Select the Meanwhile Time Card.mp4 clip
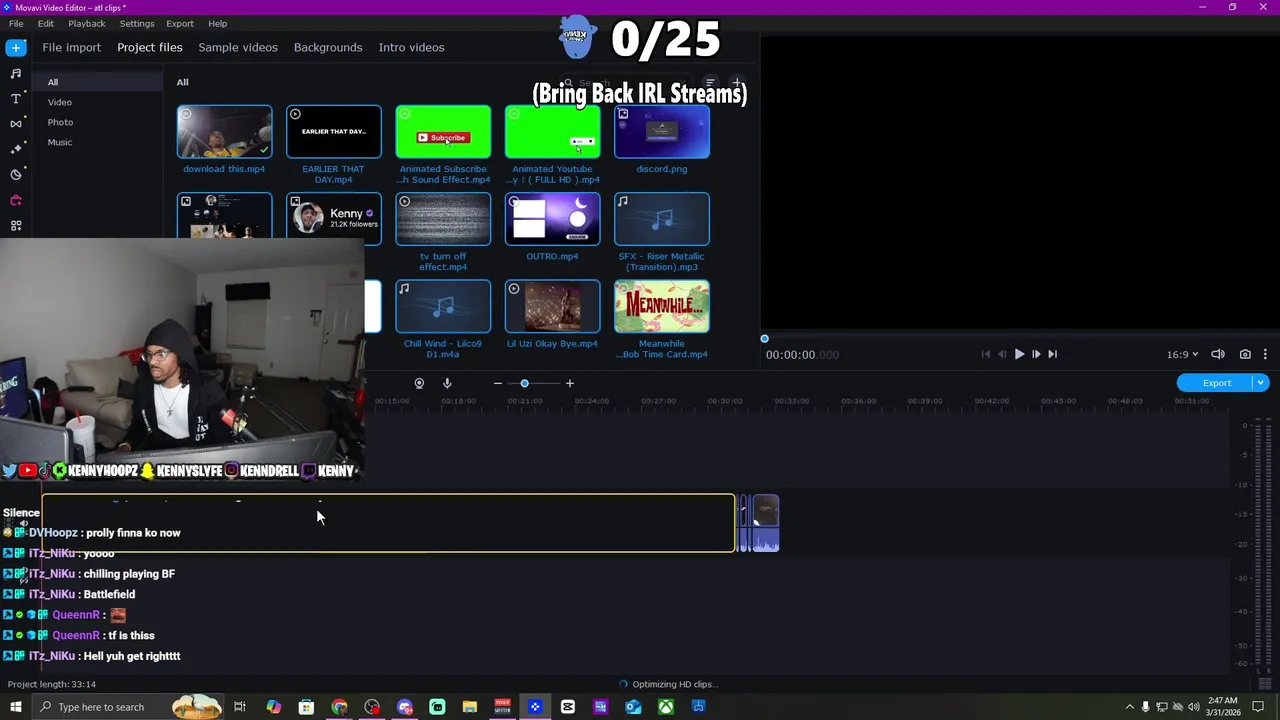This screenshot has height=720, width=1280. pos(662,306)
